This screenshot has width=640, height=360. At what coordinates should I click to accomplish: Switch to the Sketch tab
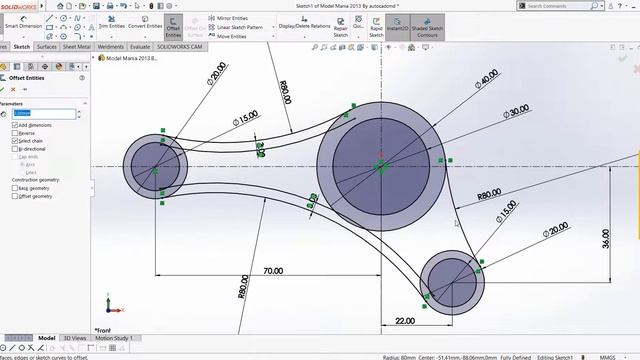[x=22, y=47]
